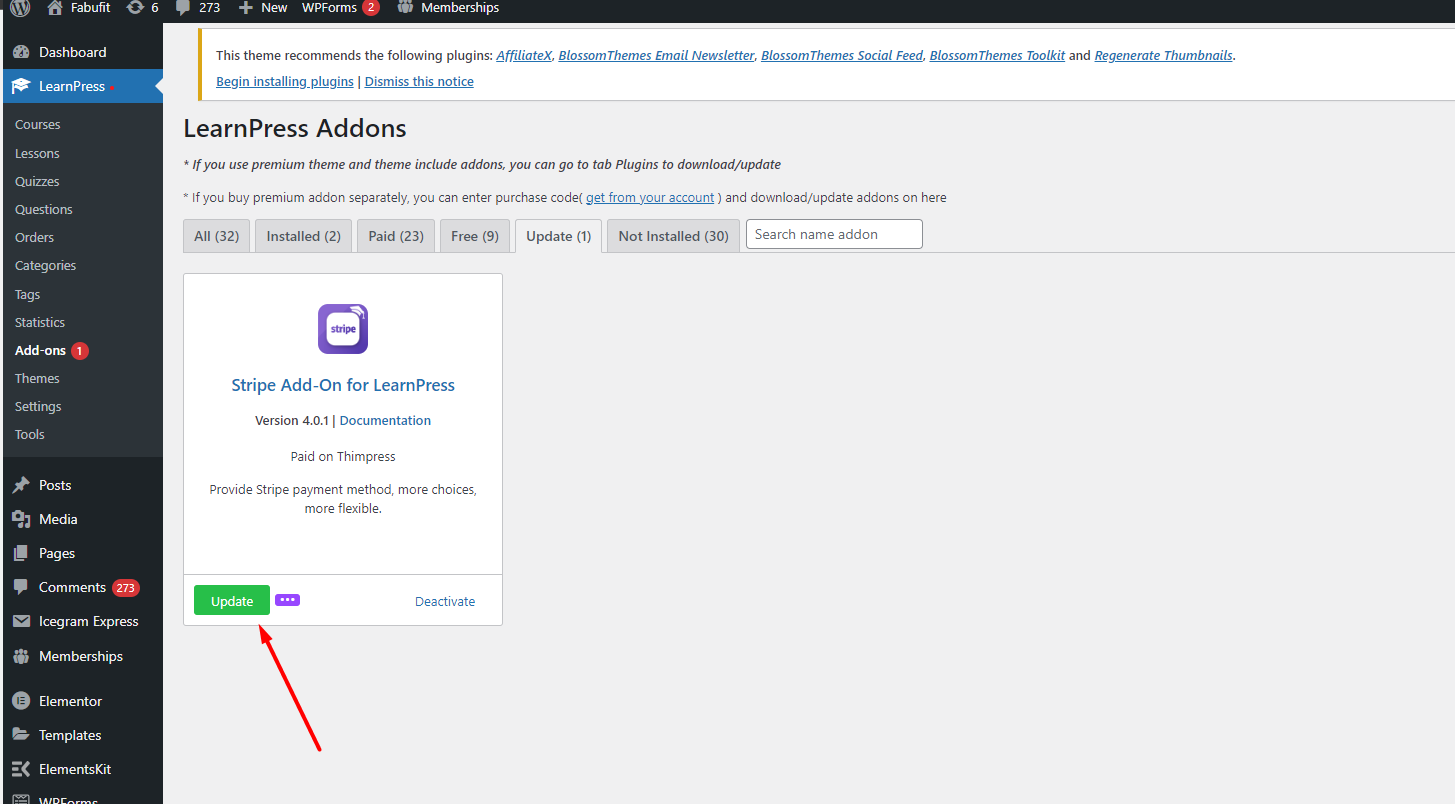Image resolution: width=1455 pixels, height=804 pixels.
Task: Open Add-ons submenu item
Action: 40,350
